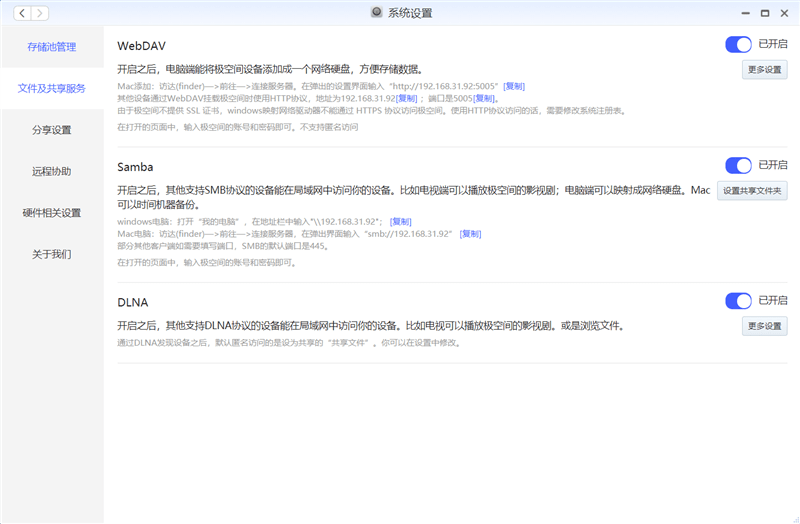
Task: Go back with the left arrow button
Action: (22, 13)
